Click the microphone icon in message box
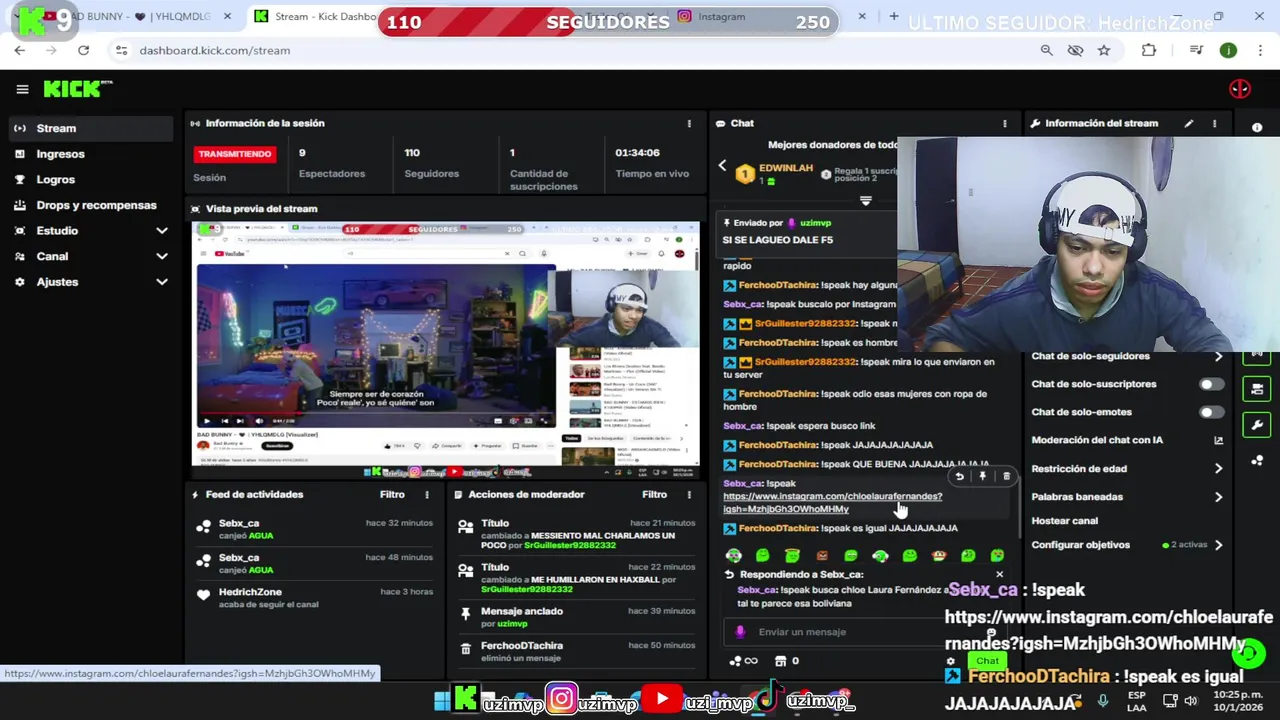 [x=741, y=631]
